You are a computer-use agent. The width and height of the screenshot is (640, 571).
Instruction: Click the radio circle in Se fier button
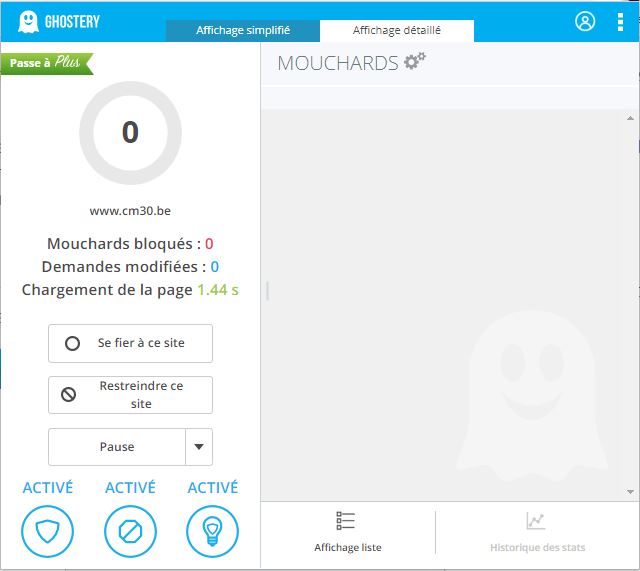pyautogui.click(x=72, y=343)
